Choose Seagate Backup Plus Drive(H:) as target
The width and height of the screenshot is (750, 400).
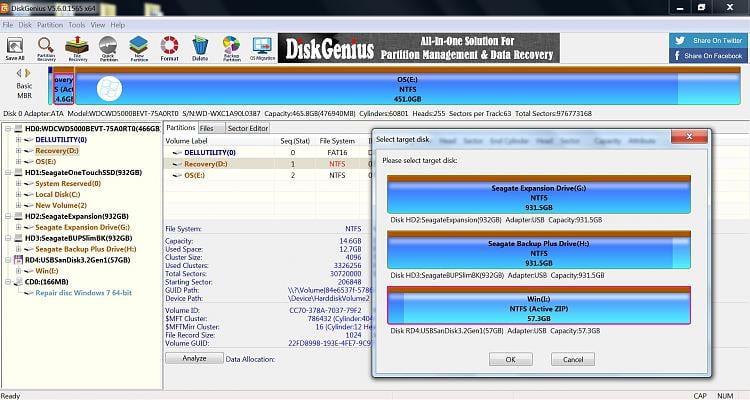pyautogui.click(x=539, y=250)
